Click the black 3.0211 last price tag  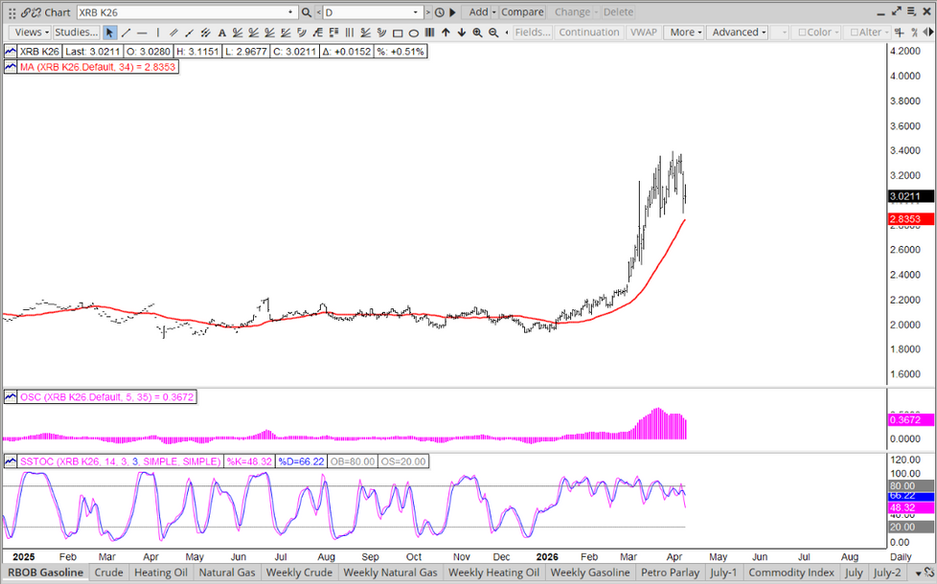coord(911,196)
